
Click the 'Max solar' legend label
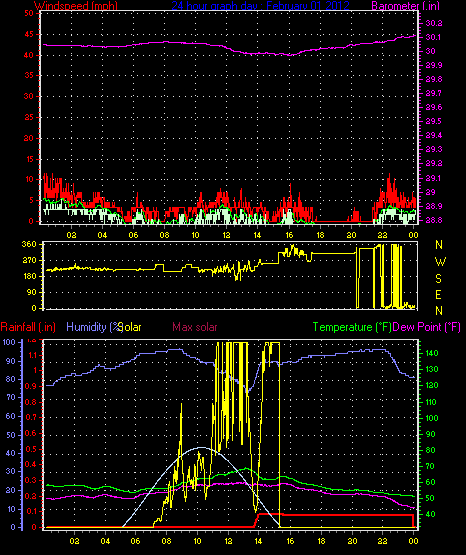pos(195,327)
